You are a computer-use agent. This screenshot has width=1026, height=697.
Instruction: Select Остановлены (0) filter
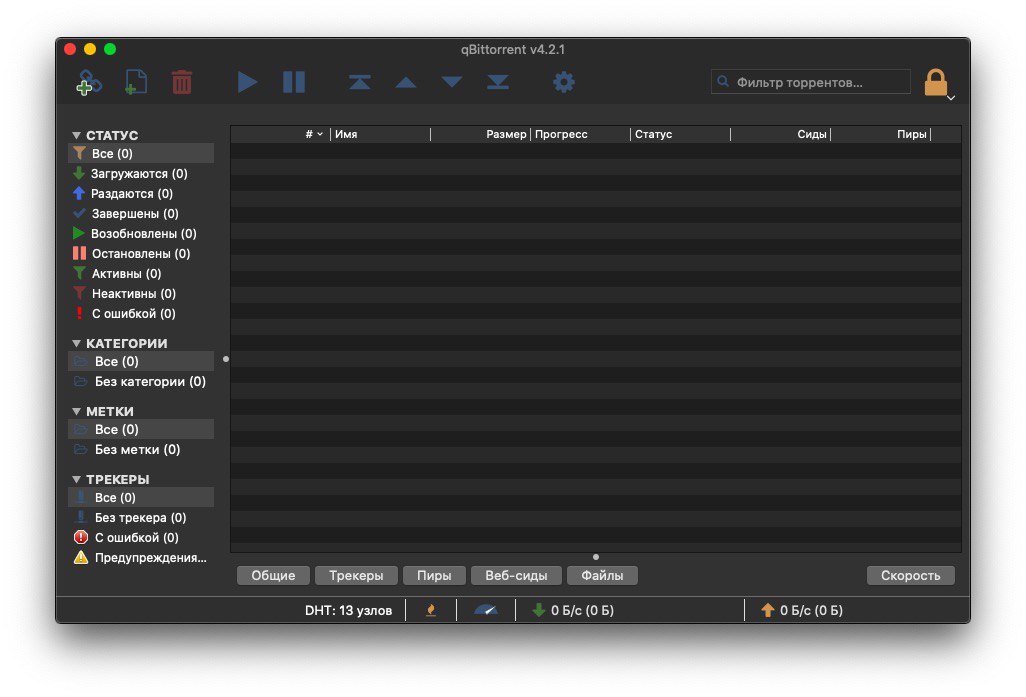pos(141,253)
